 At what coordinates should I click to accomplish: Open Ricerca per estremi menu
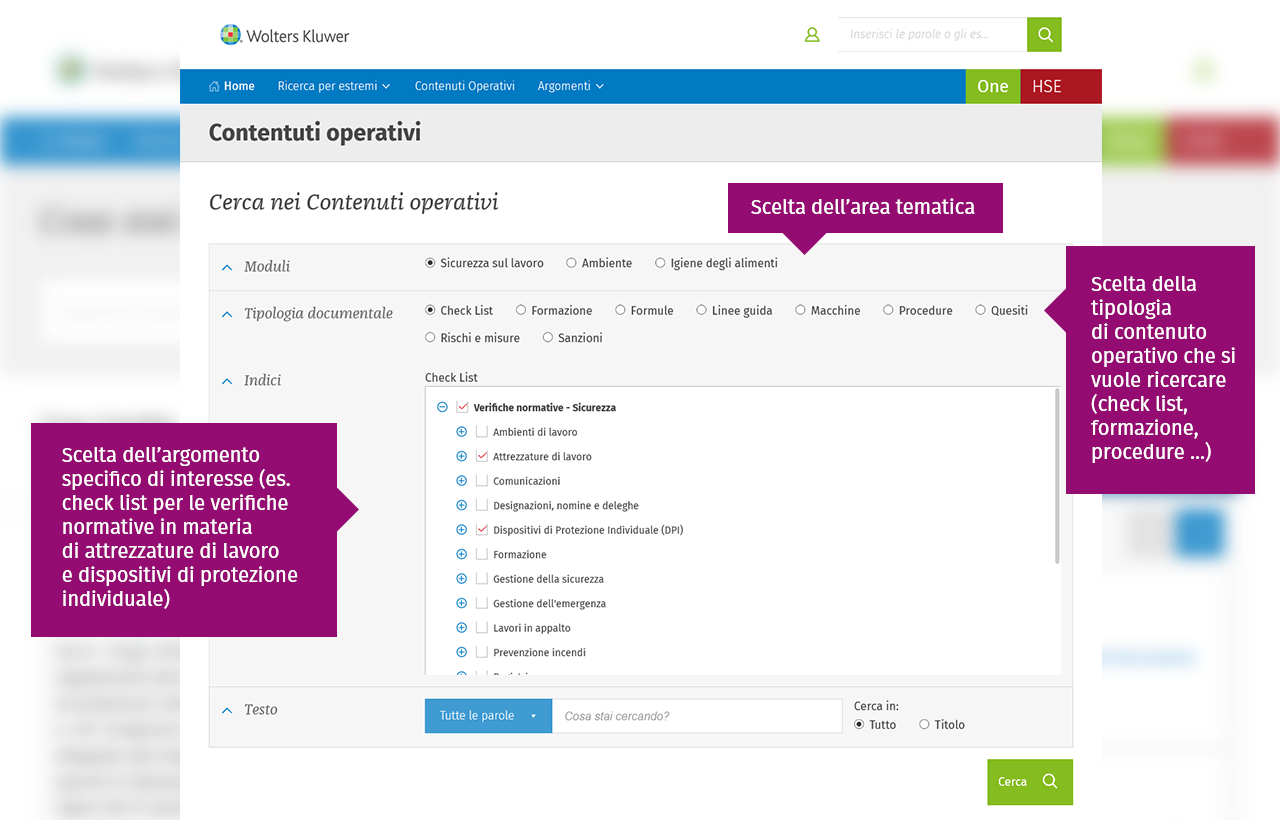pos(334,86)
